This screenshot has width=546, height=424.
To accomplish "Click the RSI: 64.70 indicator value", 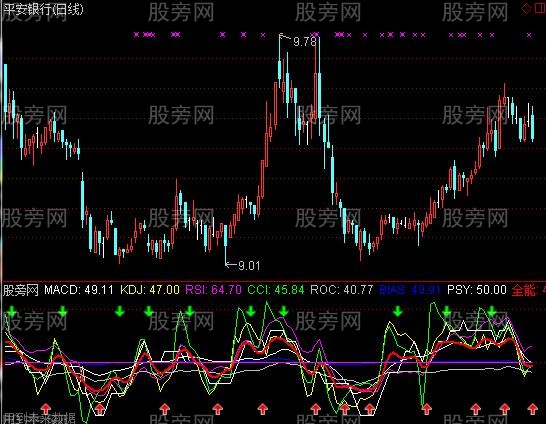I will pyautogui.click(x=213, y=290).
